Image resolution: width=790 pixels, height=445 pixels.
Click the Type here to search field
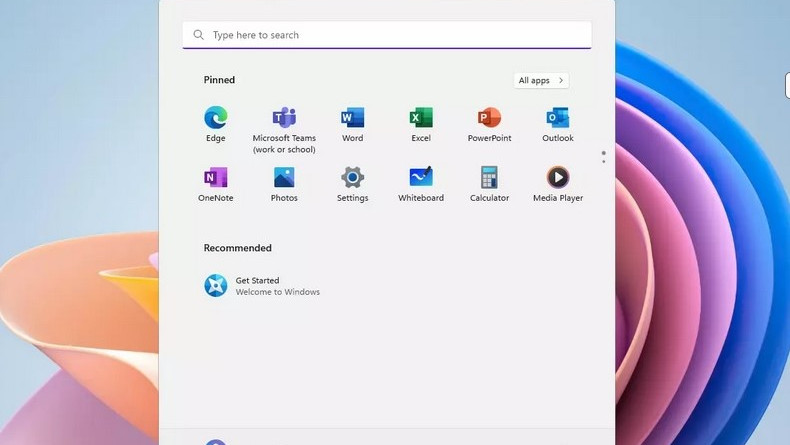[x=387, y=35]
